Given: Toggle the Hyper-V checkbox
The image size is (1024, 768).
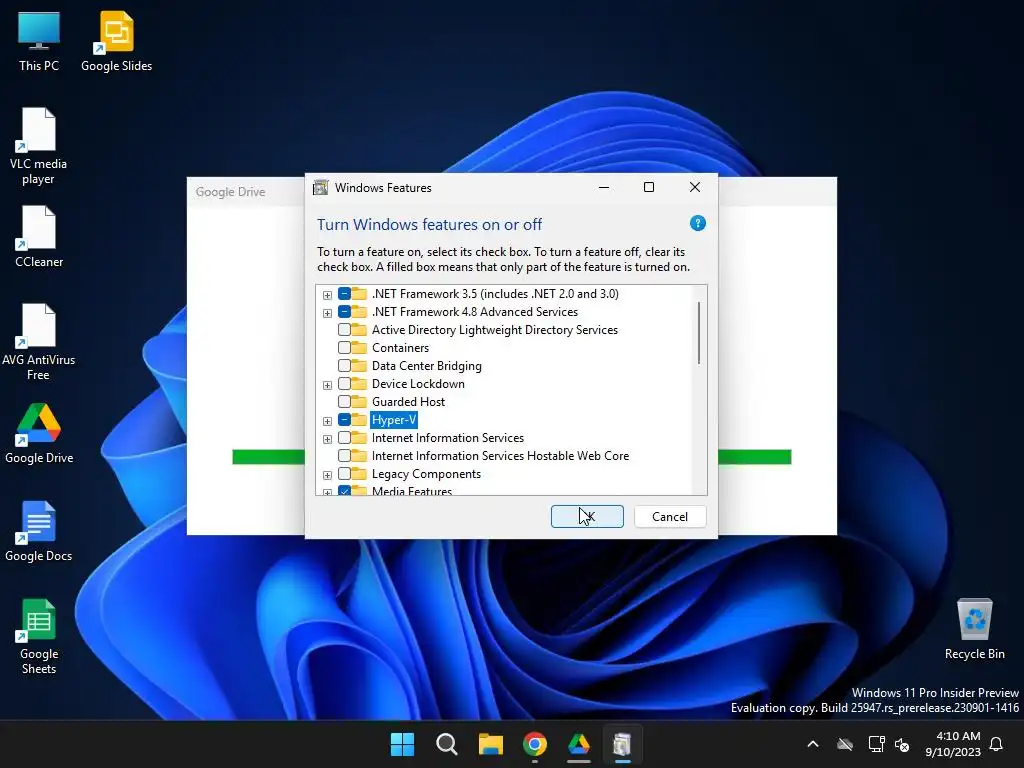Looking at the screenshot, I should coord(344,420).
